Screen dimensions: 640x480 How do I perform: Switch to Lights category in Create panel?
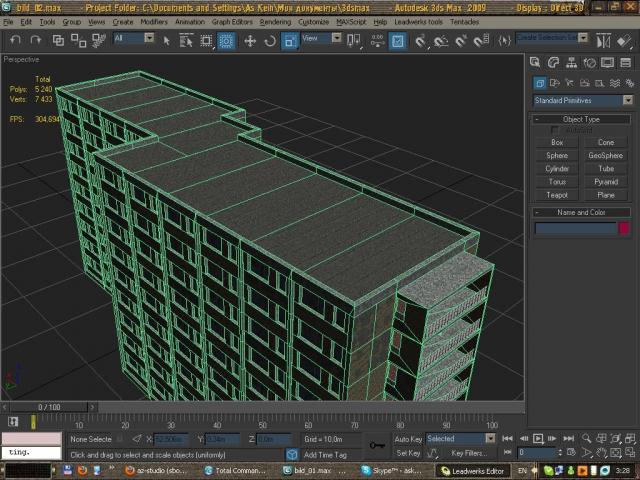pos(568,84)
